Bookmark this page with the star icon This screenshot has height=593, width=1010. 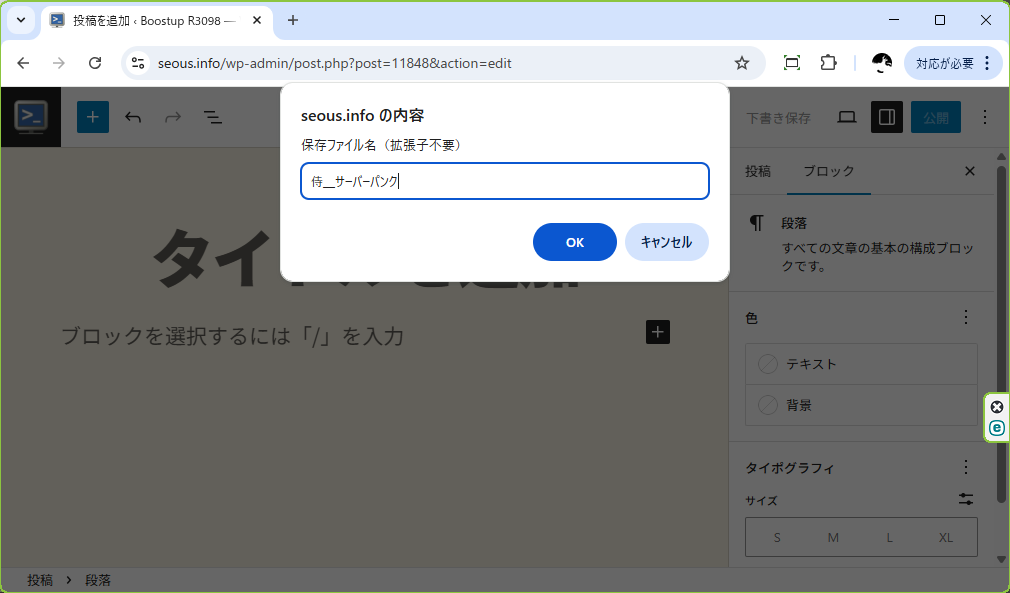click(x=742, y=63)
